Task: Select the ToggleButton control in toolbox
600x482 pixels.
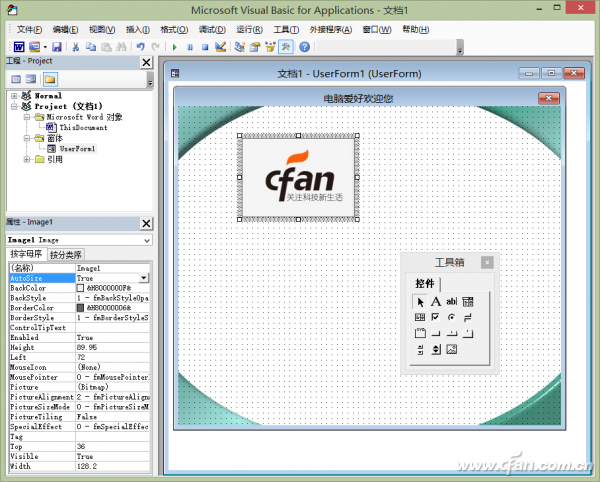Action: pyautogui.click(x=468, y=317)
